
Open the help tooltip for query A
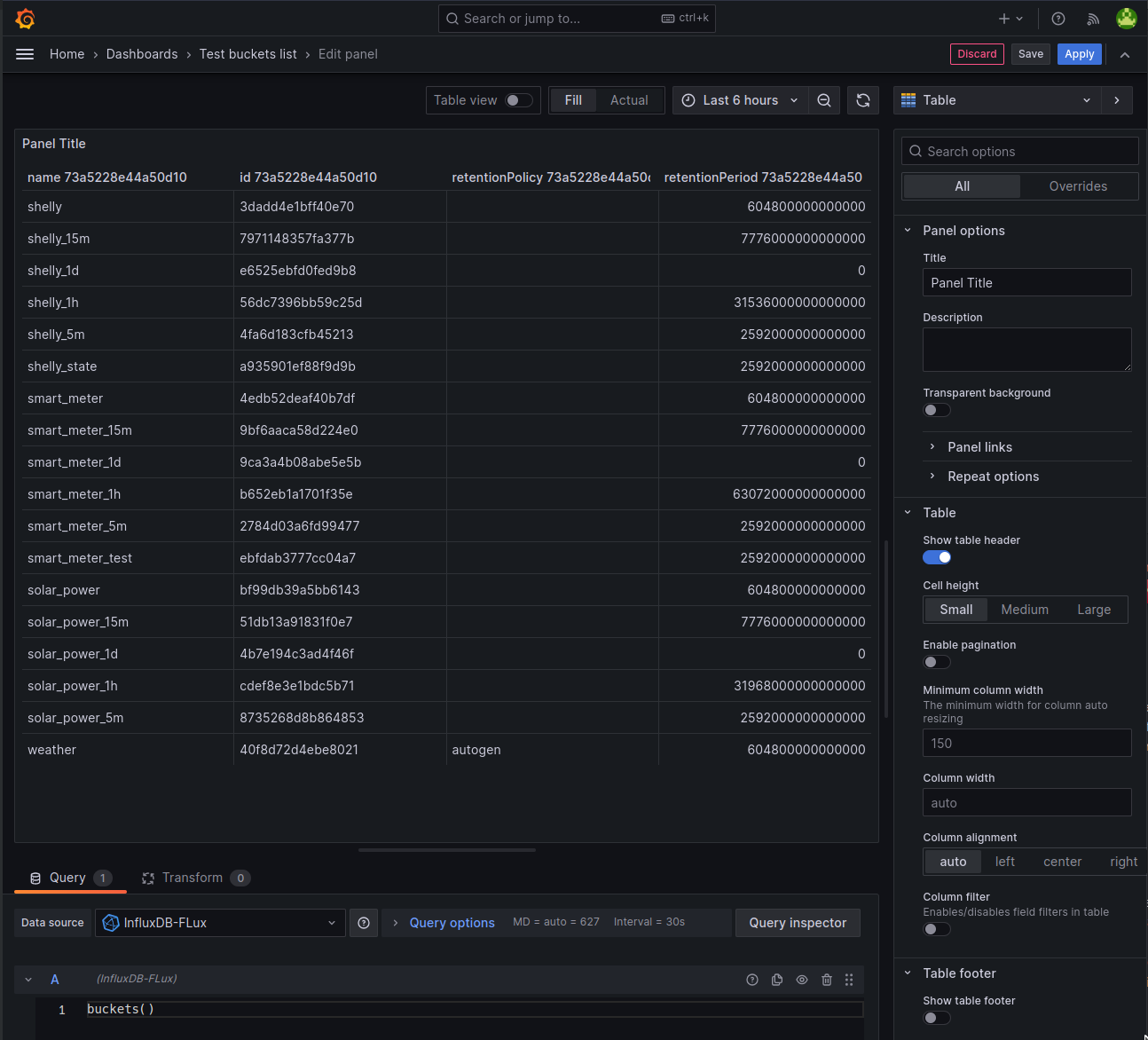pyautogui.click(x=752, y=980)
